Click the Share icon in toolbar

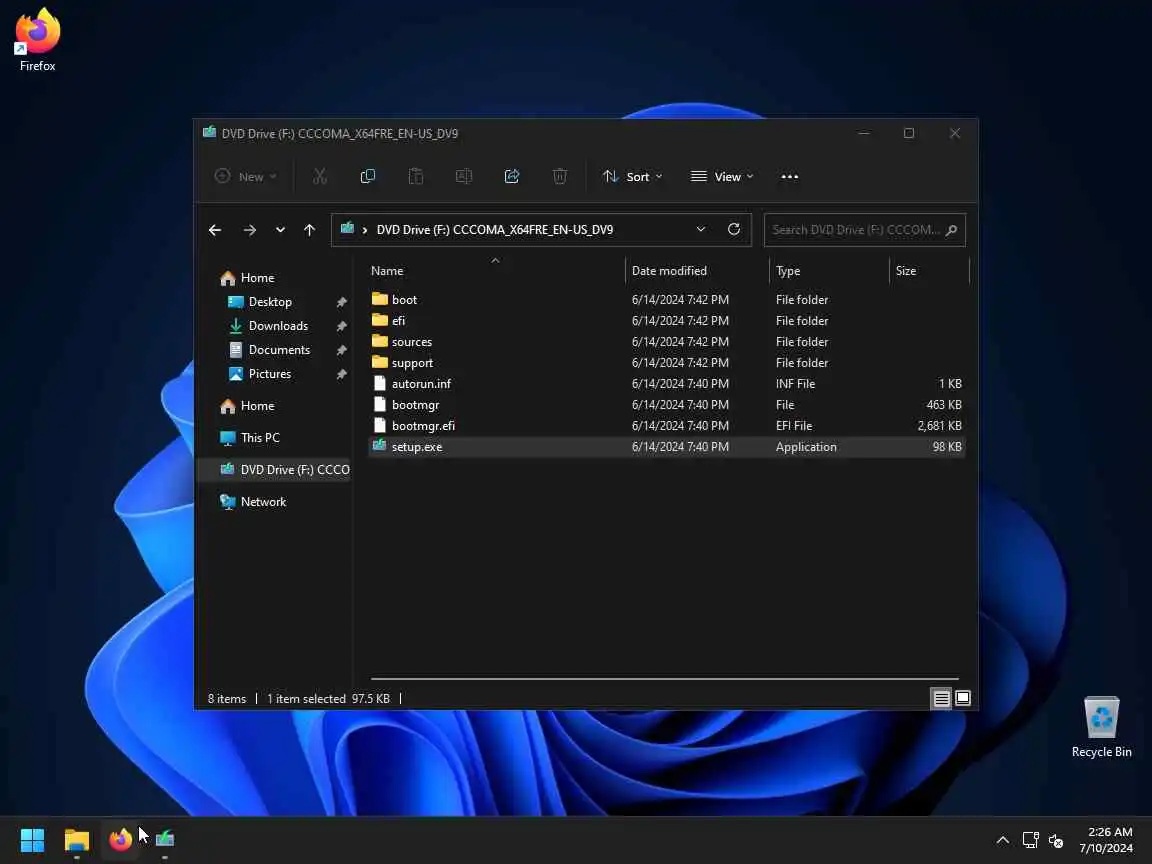(512, 176)
